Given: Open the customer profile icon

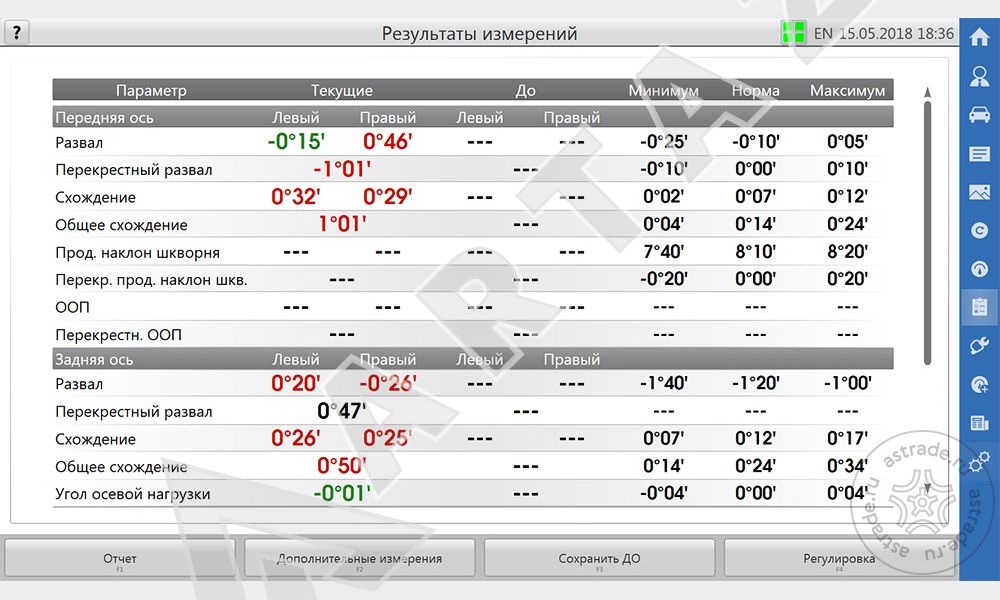Looking at the screenshot, I should point(979,77).
